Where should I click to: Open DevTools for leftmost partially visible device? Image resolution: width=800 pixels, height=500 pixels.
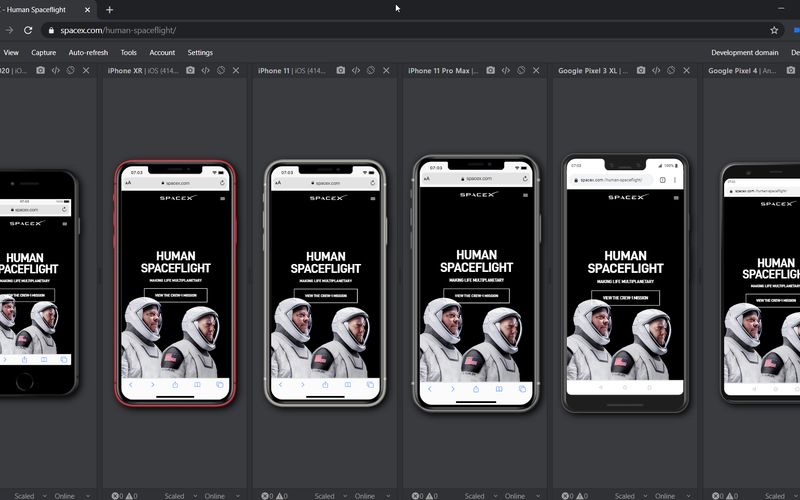pyautogui.click(x=56, y=70)
